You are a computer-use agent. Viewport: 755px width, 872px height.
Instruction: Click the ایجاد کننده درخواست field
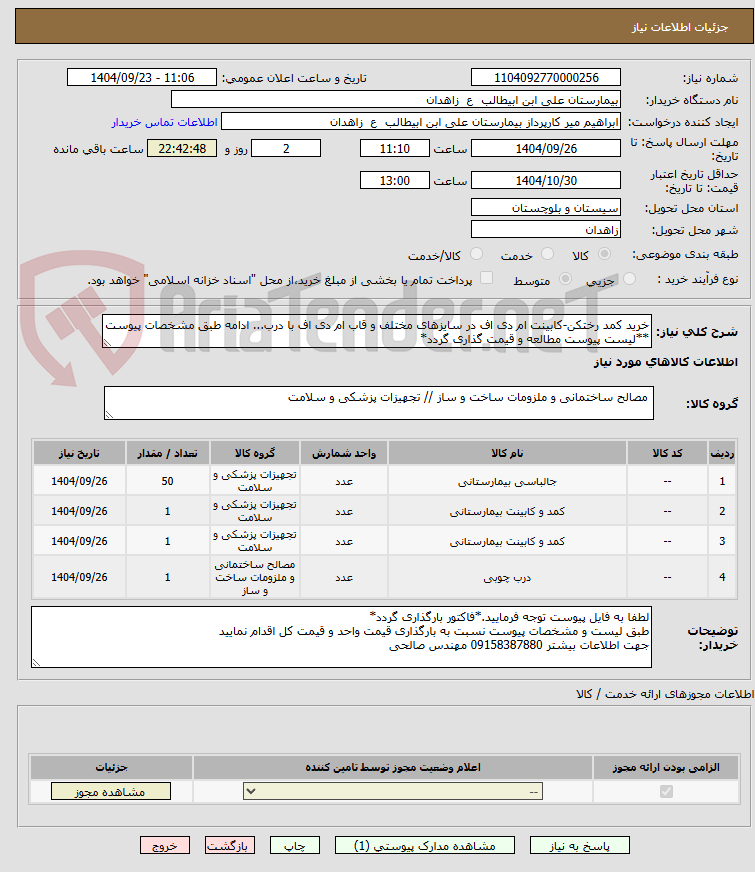click(421, 122)
